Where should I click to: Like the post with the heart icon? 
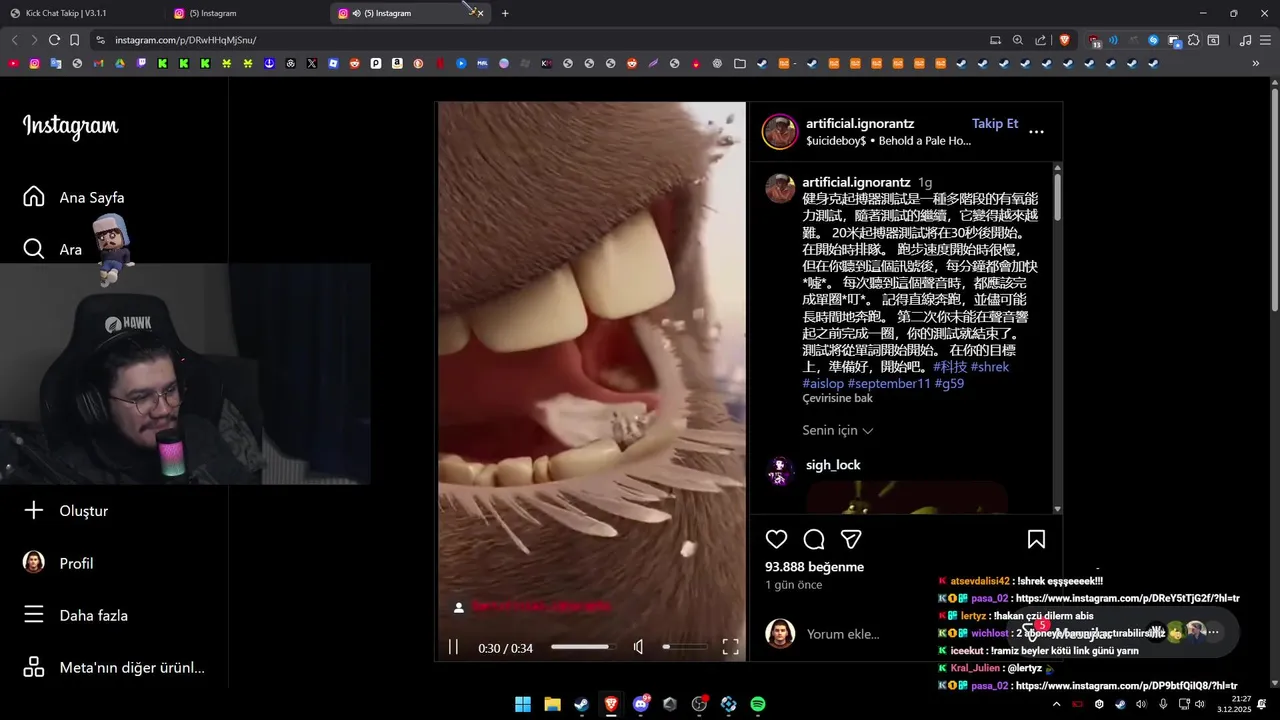[x=776, y=540]
